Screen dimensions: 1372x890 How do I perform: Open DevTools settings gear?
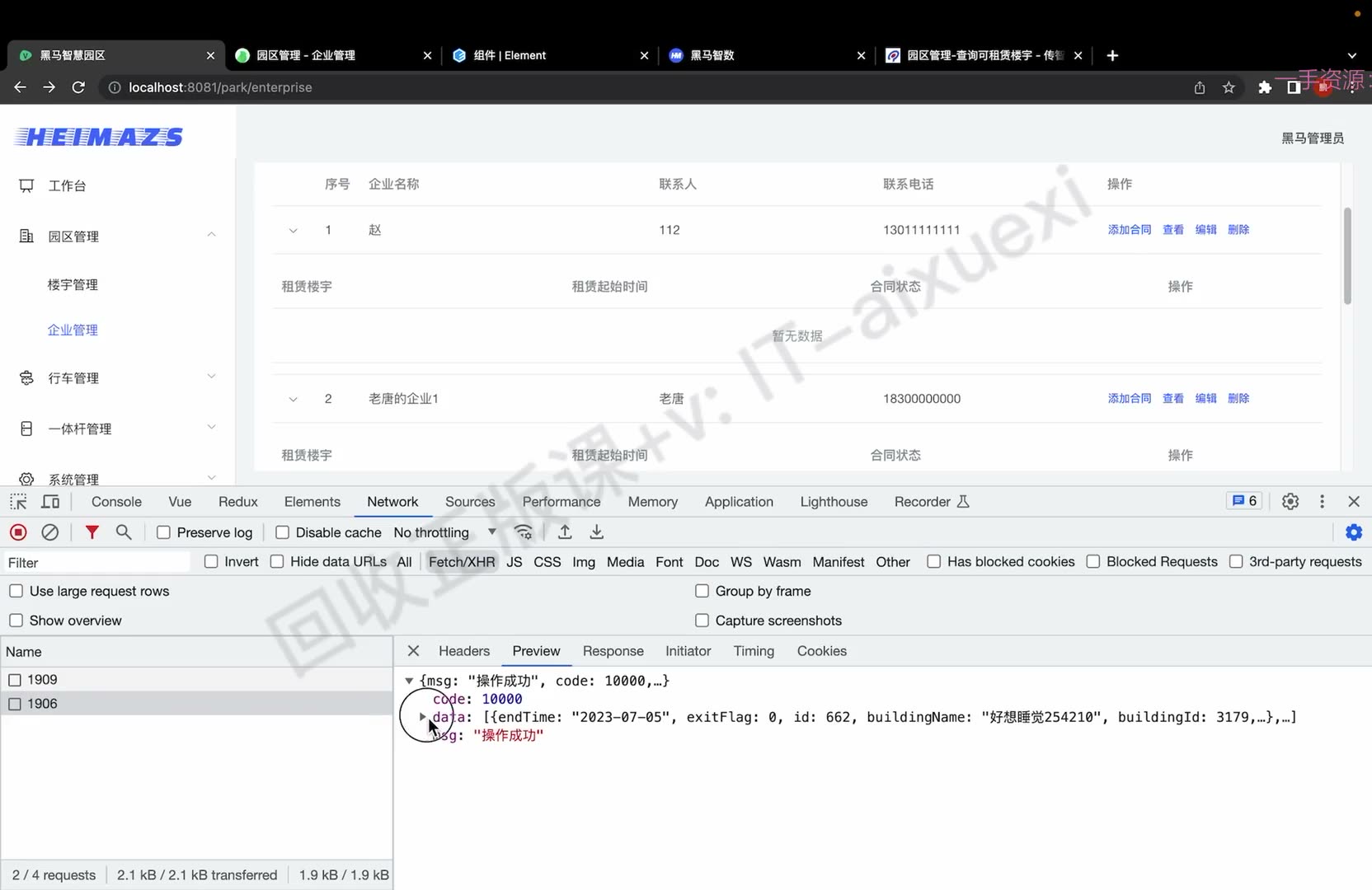[1290, 502]
